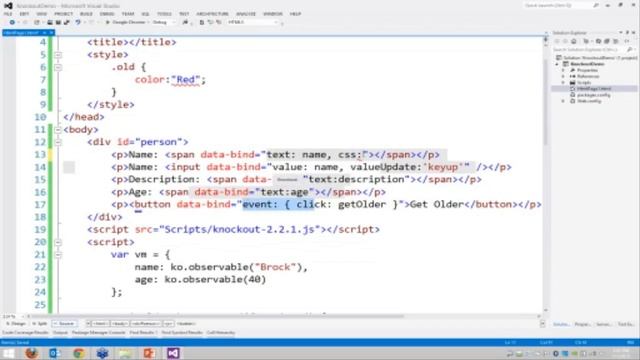The image size is (640, 360).
Task: Open Google Chrome from the taskbar
Action: 78,353
